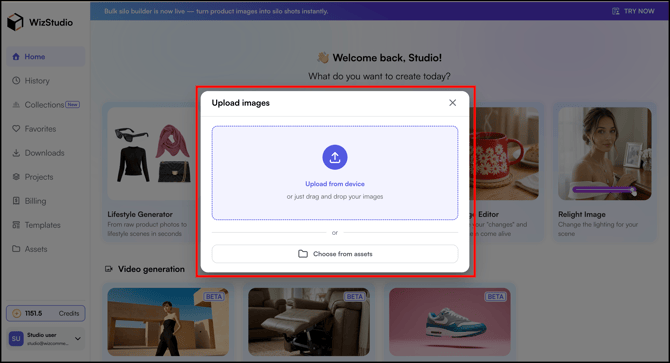Click the circular upload arrow icon
670x363 pixels.
[335, 157]
